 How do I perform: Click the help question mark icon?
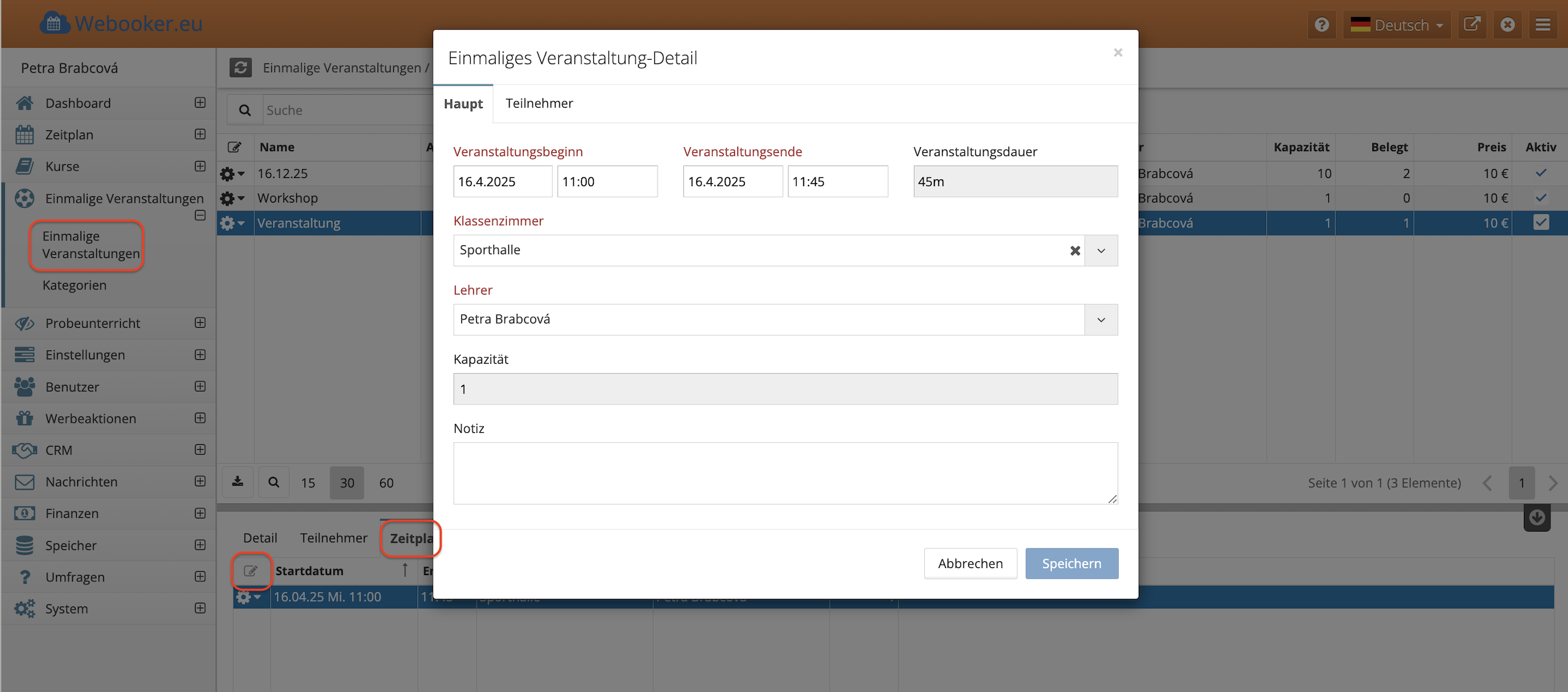tap(1321, 25)
